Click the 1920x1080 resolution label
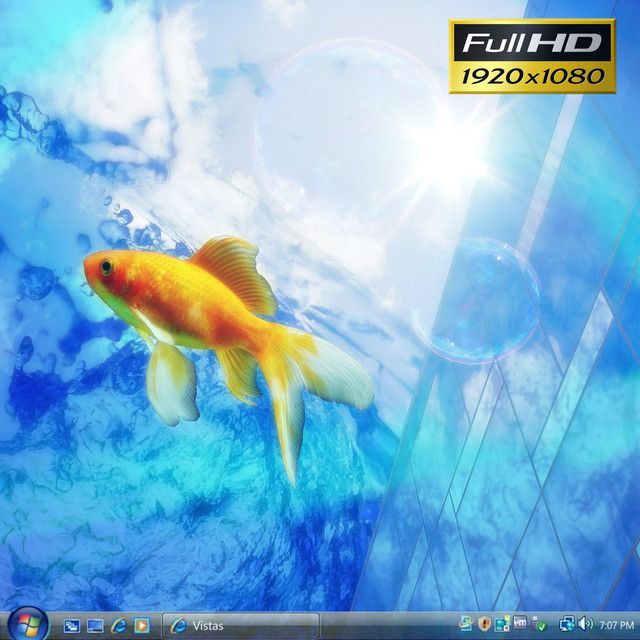640x640 pixels. [530, 75]
